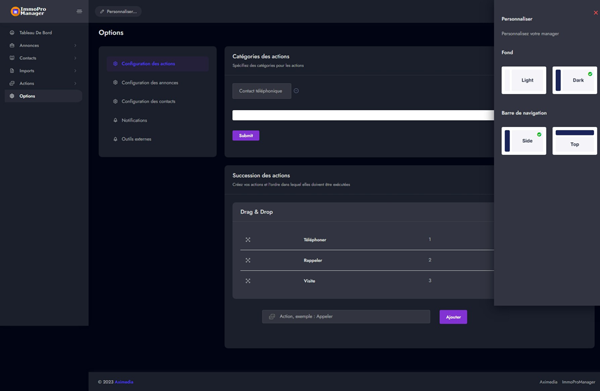Click gear icon for Configuration des actions

point(115,64)
